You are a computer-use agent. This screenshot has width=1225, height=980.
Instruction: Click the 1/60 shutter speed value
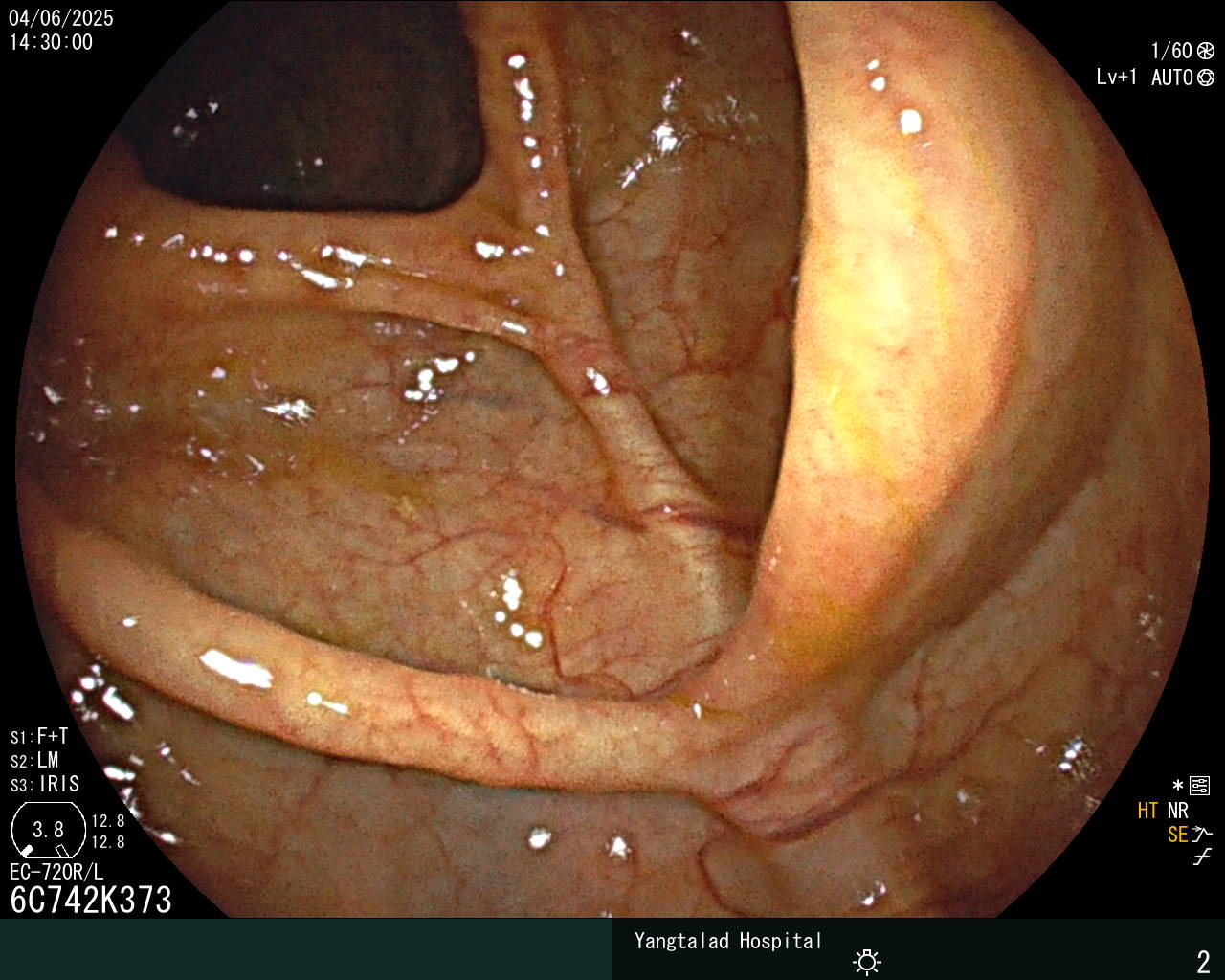[x=1171, y=52]
